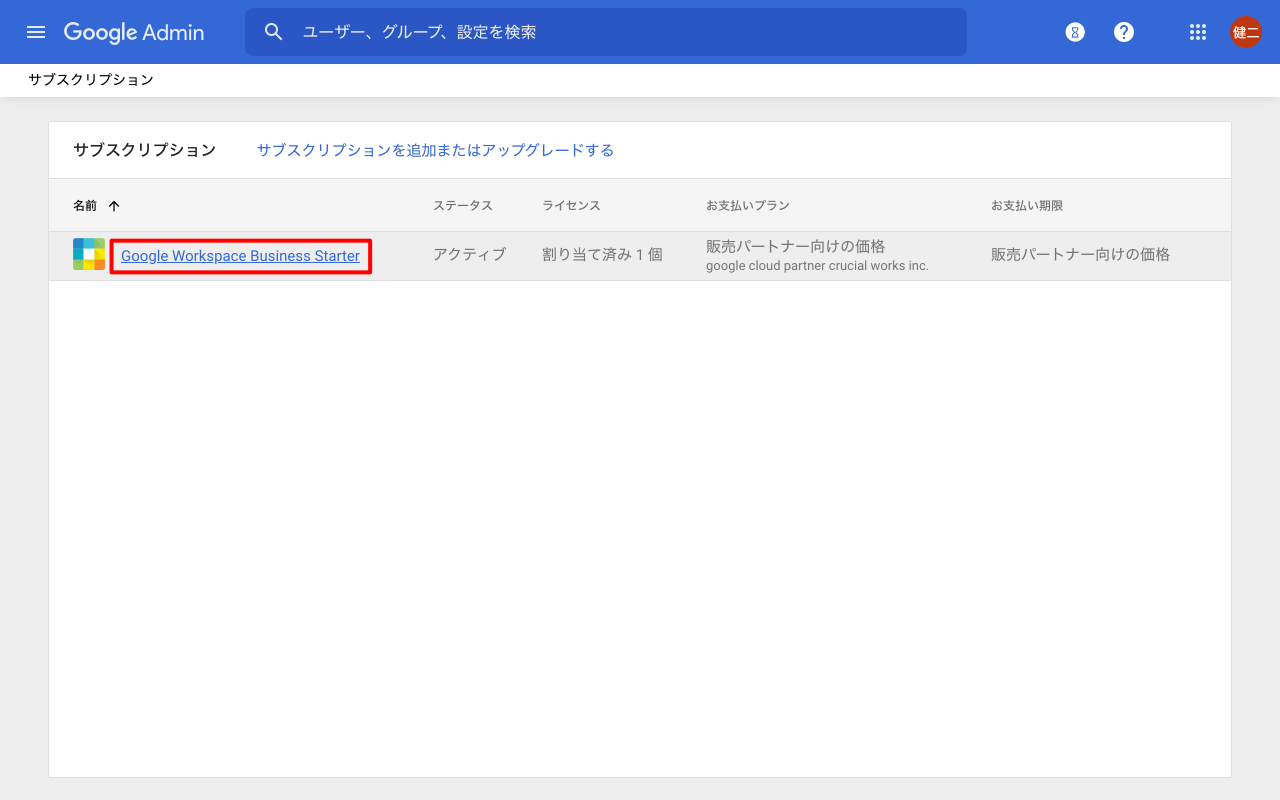Click サブスクリプションを追加またはアップグレードする link
The width and height of the screenshot is (1280, 800).
435,150
